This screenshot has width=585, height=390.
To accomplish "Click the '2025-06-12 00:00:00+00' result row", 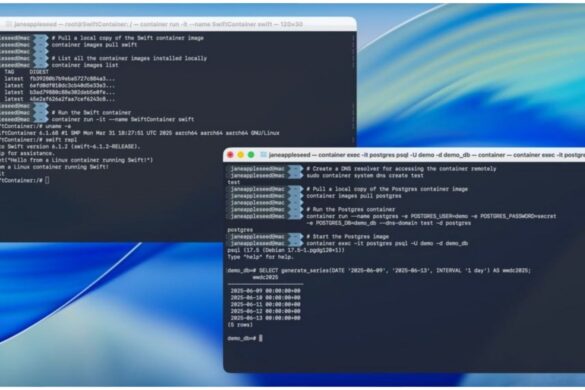I will (265, 311).
